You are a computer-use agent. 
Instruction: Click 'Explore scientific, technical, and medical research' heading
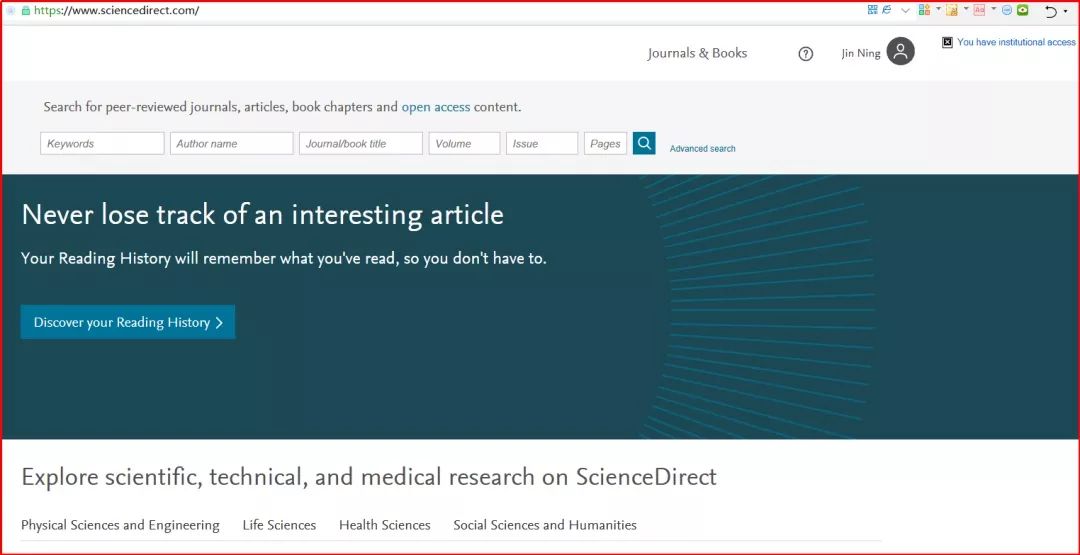[x=368, y=477]
